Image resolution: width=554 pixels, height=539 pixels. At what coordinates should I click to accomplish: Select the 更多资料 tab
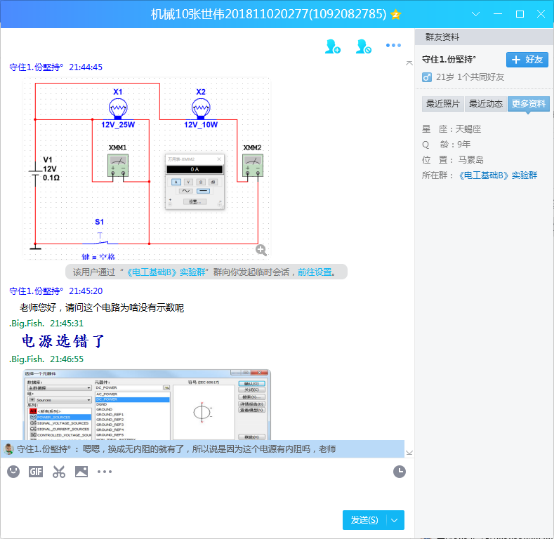pyautogui.click(x=529, y=104)
